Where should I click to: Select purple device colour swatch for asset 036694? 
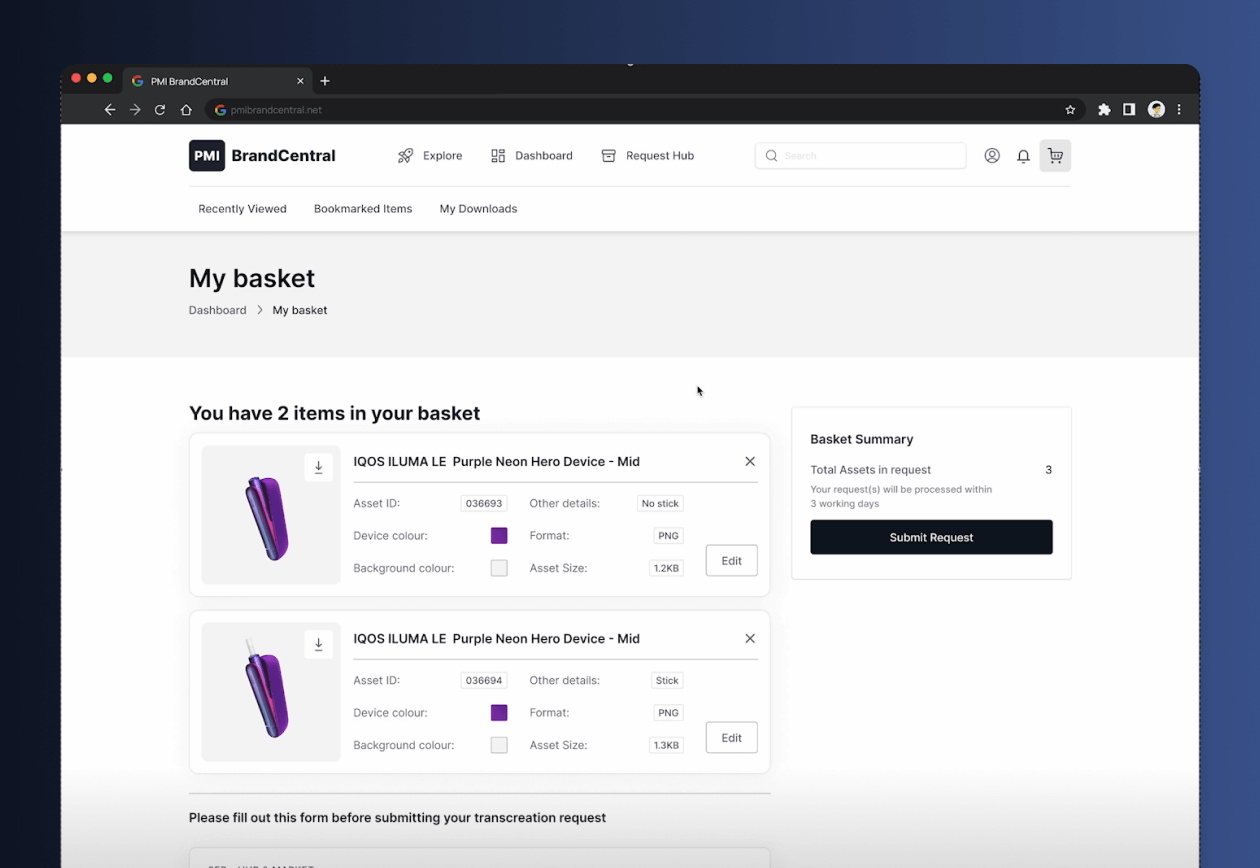pos(499,713)
